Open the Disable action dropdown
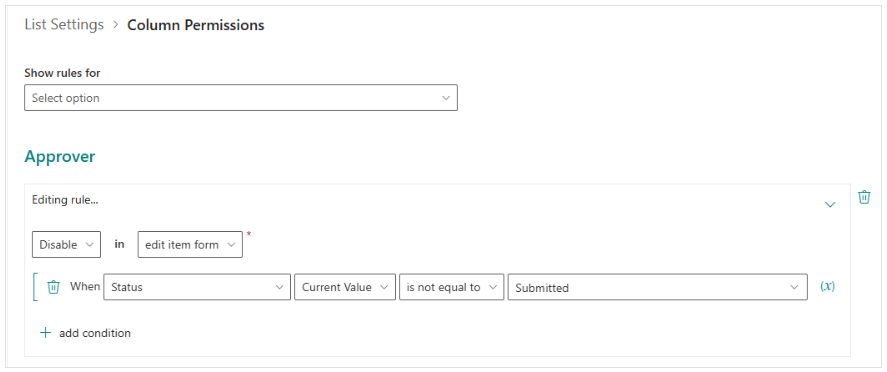This screenshot has width=887, height=372. pos(67,244)
